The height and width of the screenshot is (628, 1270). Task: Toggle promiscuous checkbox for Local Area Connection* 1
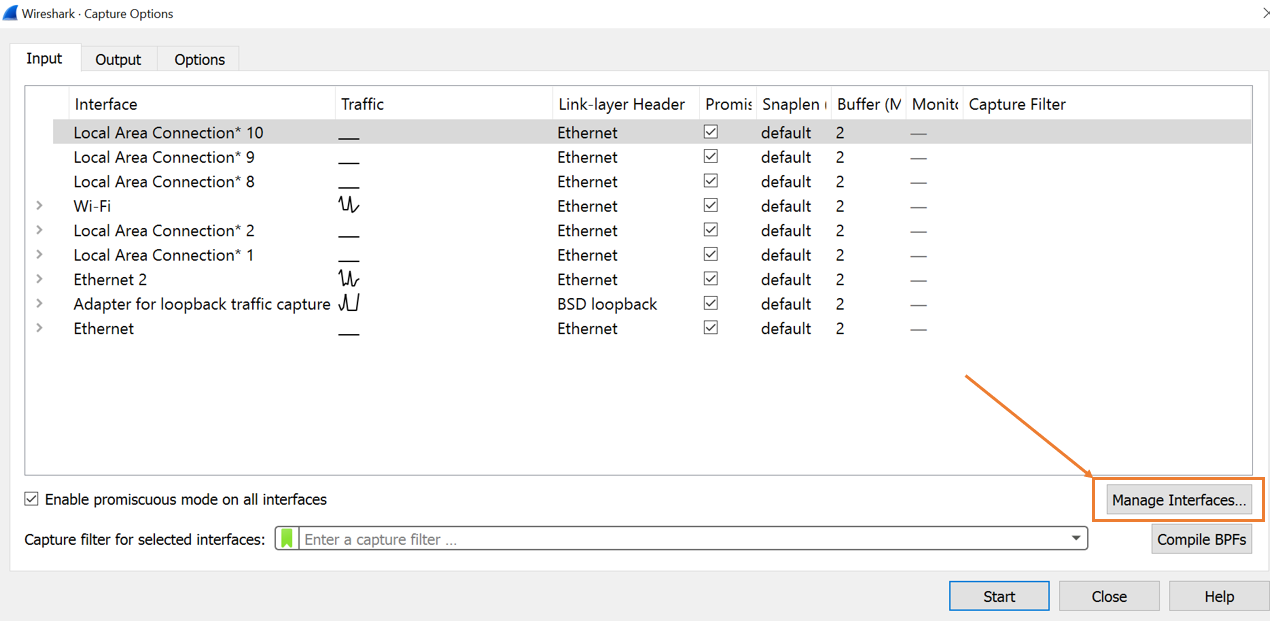click(x=711, y=254)
